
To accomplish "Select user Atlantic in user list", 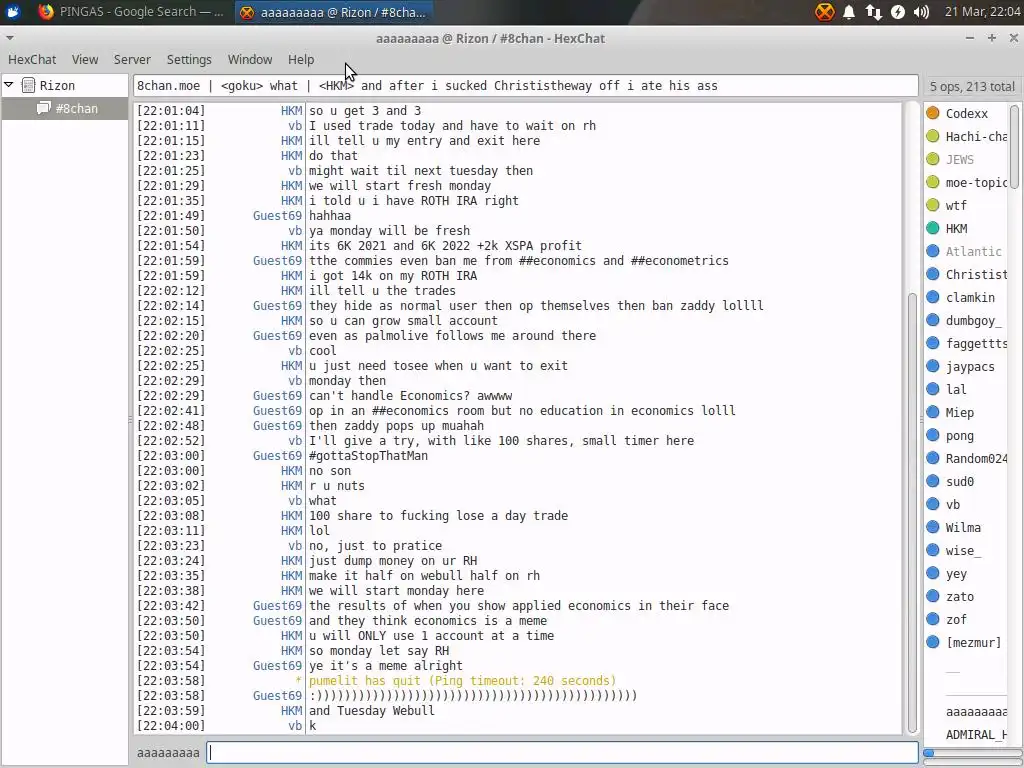I will (973, 251).
